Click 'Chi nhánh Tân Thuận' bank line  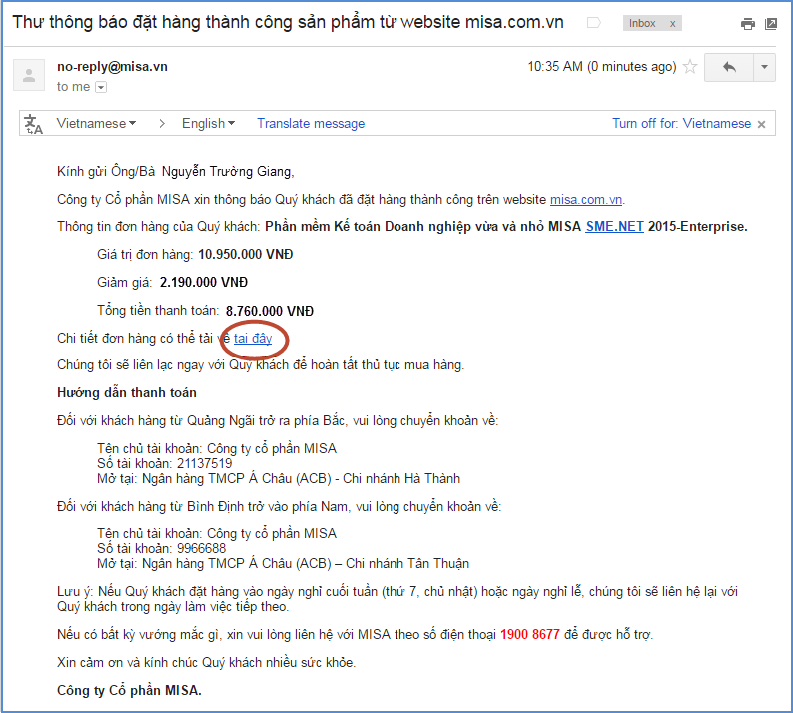(x=283, y=563)
